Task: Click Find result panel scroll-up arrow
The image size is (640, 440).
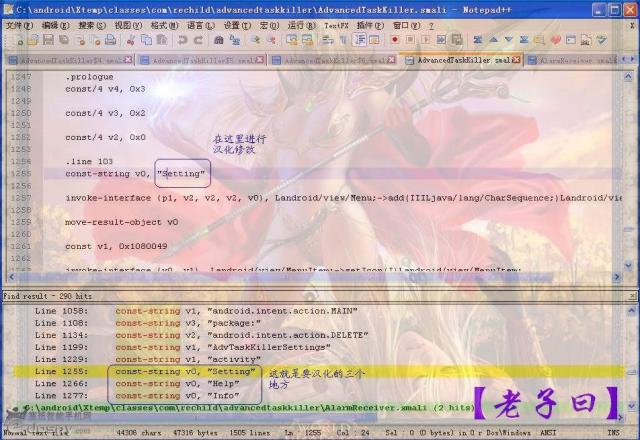Action: point(631,311)
